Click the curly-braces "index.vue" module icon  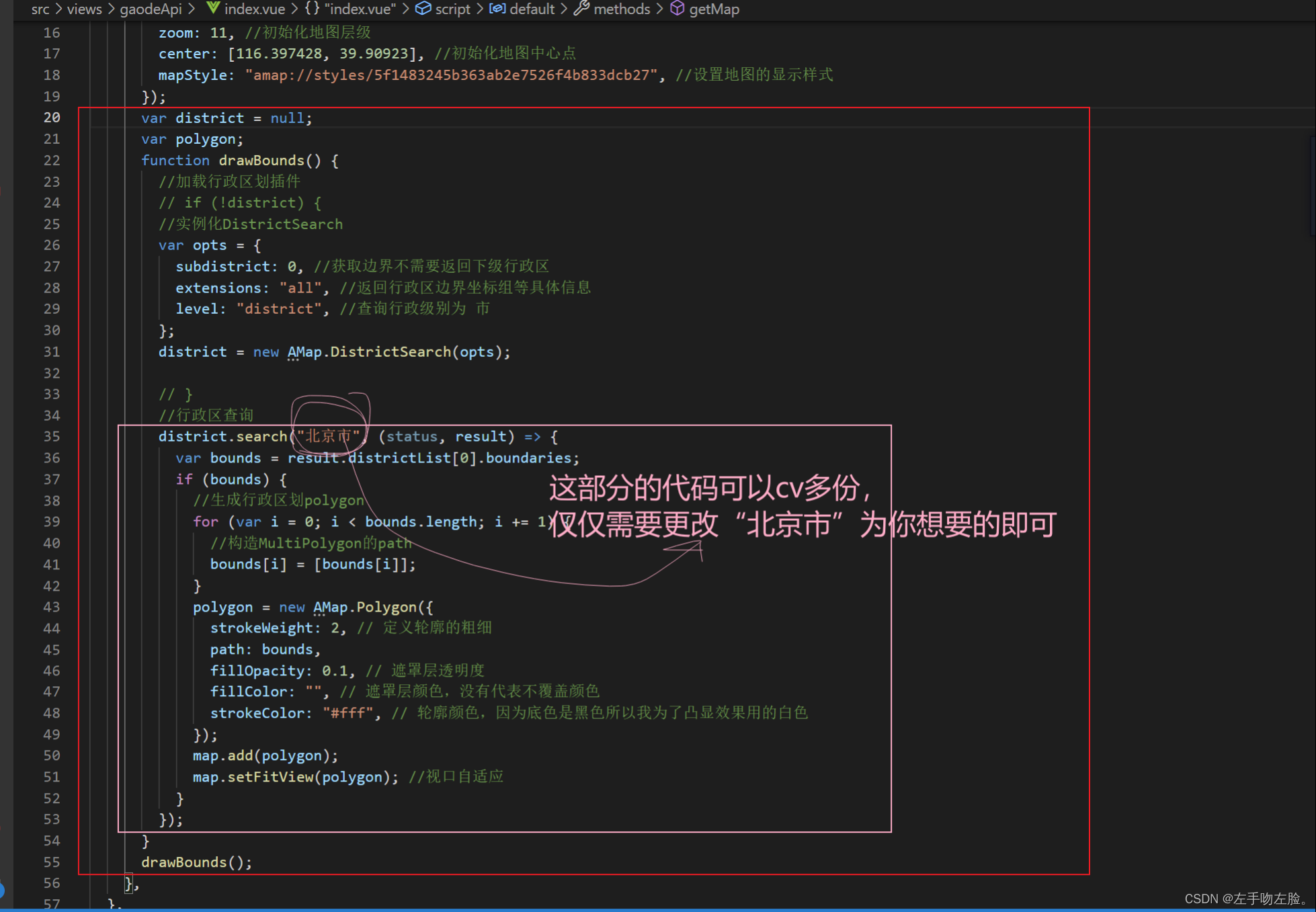pyautogui.click(x=312, y=9)
